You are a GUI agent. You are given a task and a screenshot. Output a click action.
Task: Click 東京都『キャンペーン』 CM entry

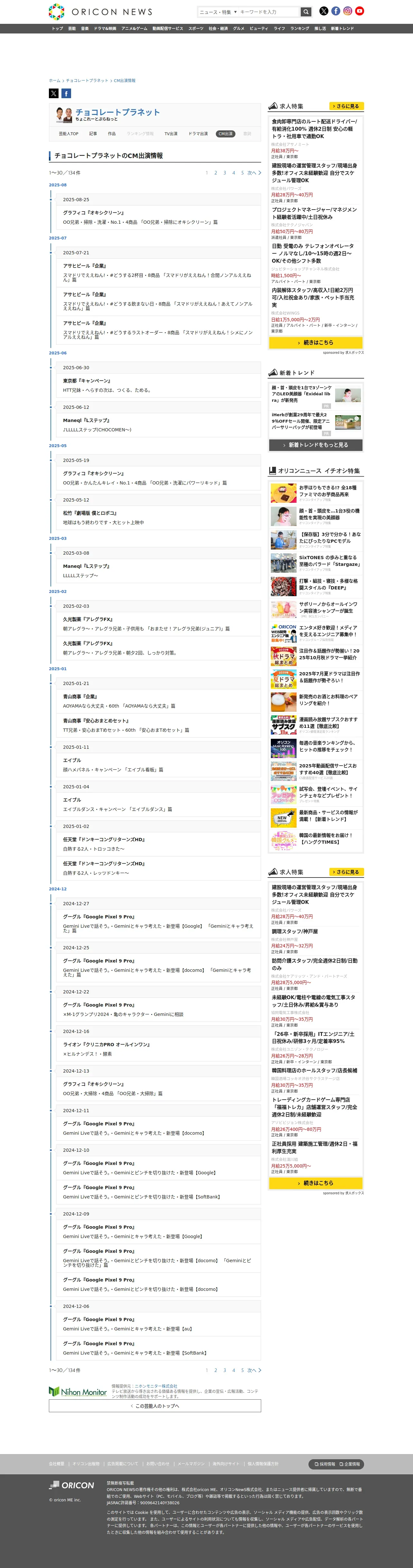click(87, 381)
